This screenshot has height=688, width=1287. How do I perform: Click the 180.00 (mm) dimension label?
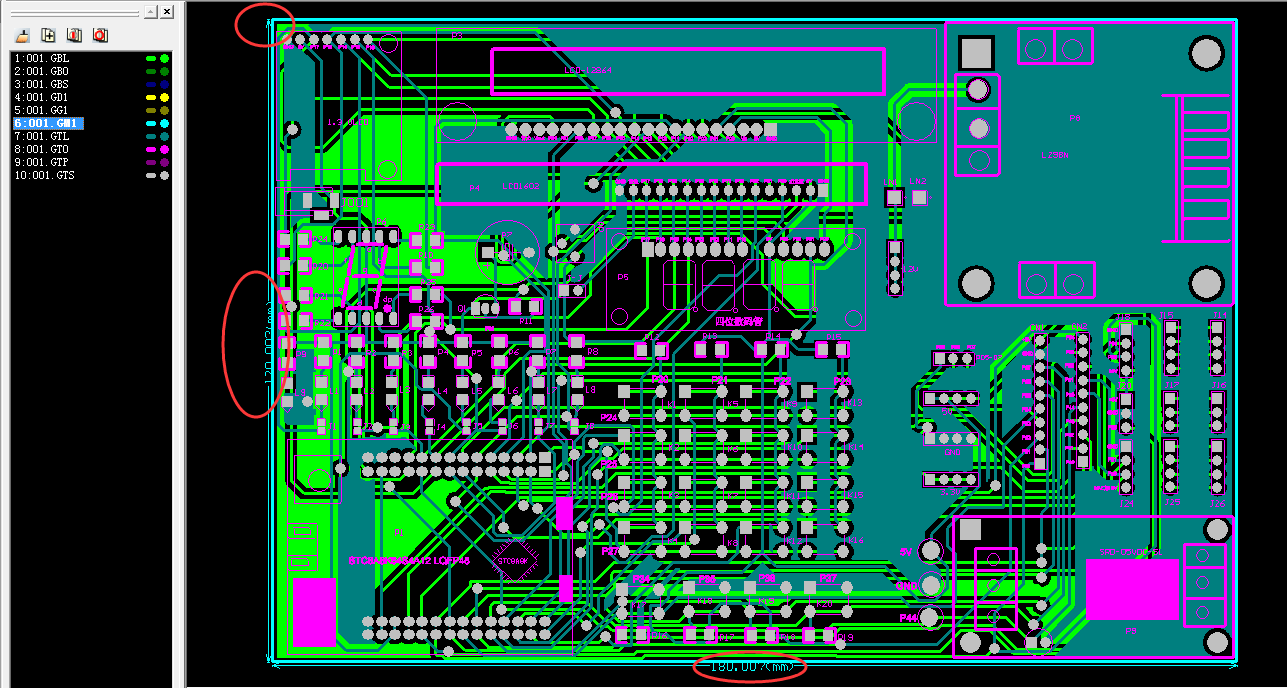[751, 666]
